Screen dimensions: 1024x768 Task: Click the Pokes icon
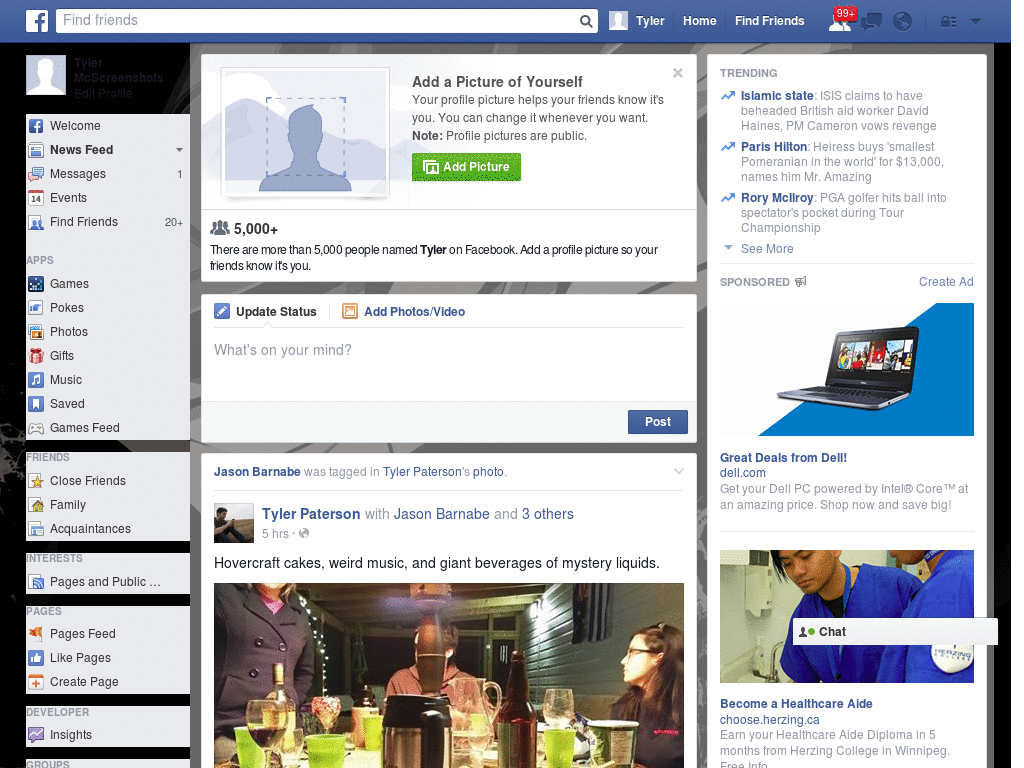coord(36,308)
